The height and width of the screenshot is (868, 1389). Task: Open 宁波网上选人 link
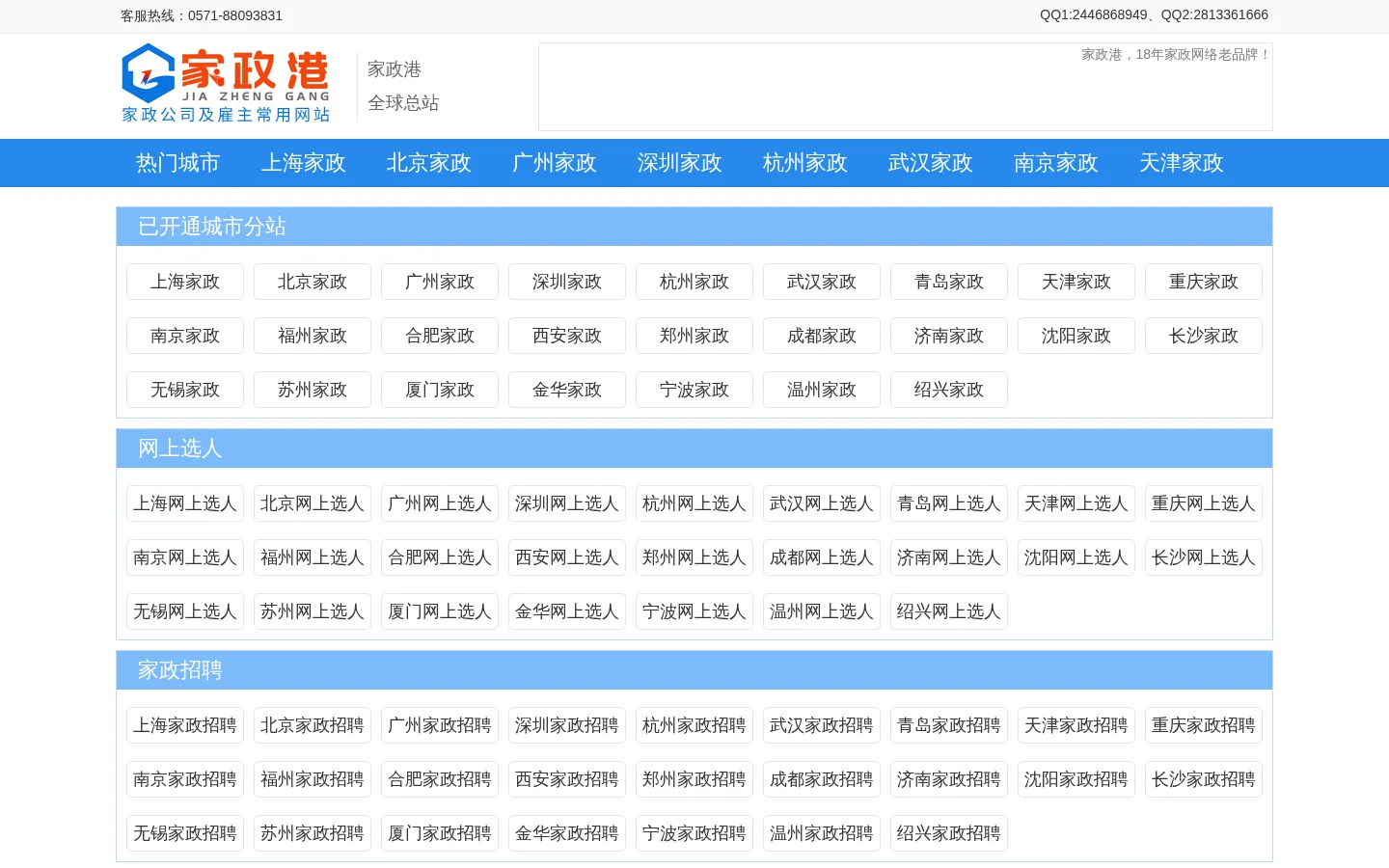click(x=694, y=611)
